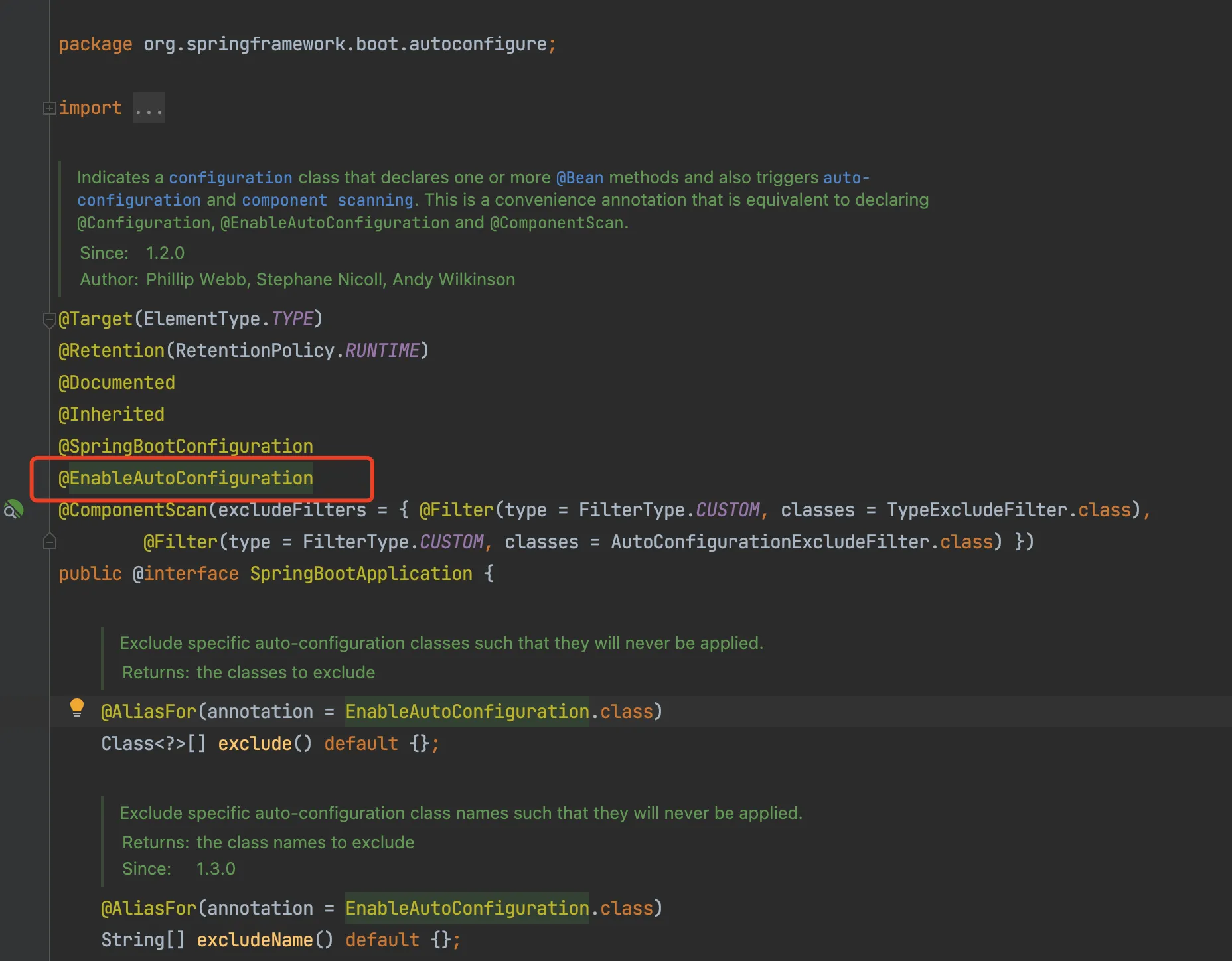1232x961 pixels.
Task: Follow the 'auto-' configuration doc link
Action: [846, 178]
